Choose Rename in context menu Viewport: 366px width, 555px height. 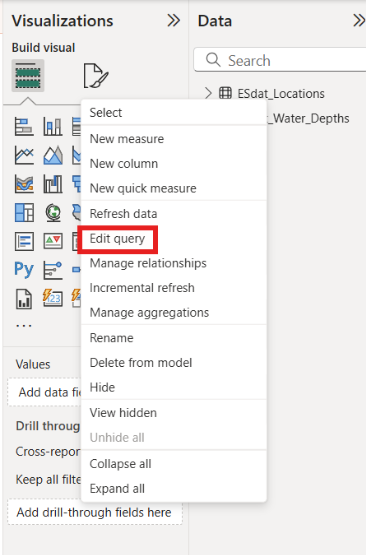173,338
